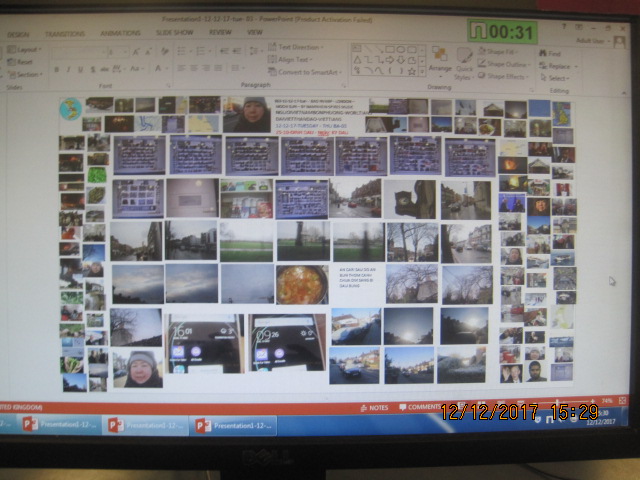Toggle Align Right paragraph button
The image size is (640, 480).
pos(206,68)
